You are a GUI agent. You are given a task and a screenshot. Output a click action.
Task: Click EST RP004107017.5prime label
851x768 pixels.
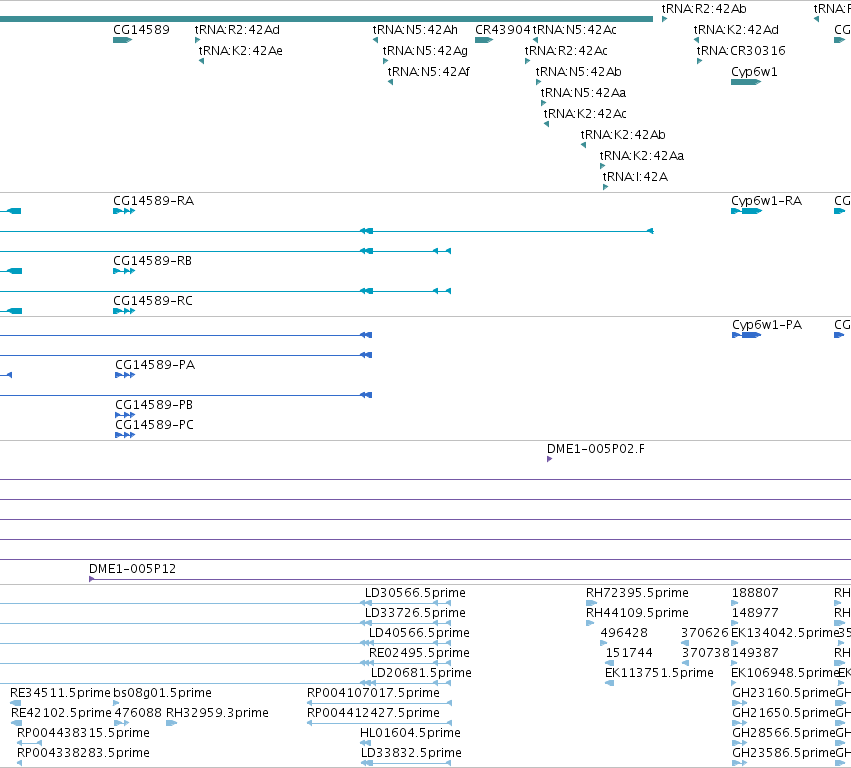pyautogui.click(x=373, y=694)
